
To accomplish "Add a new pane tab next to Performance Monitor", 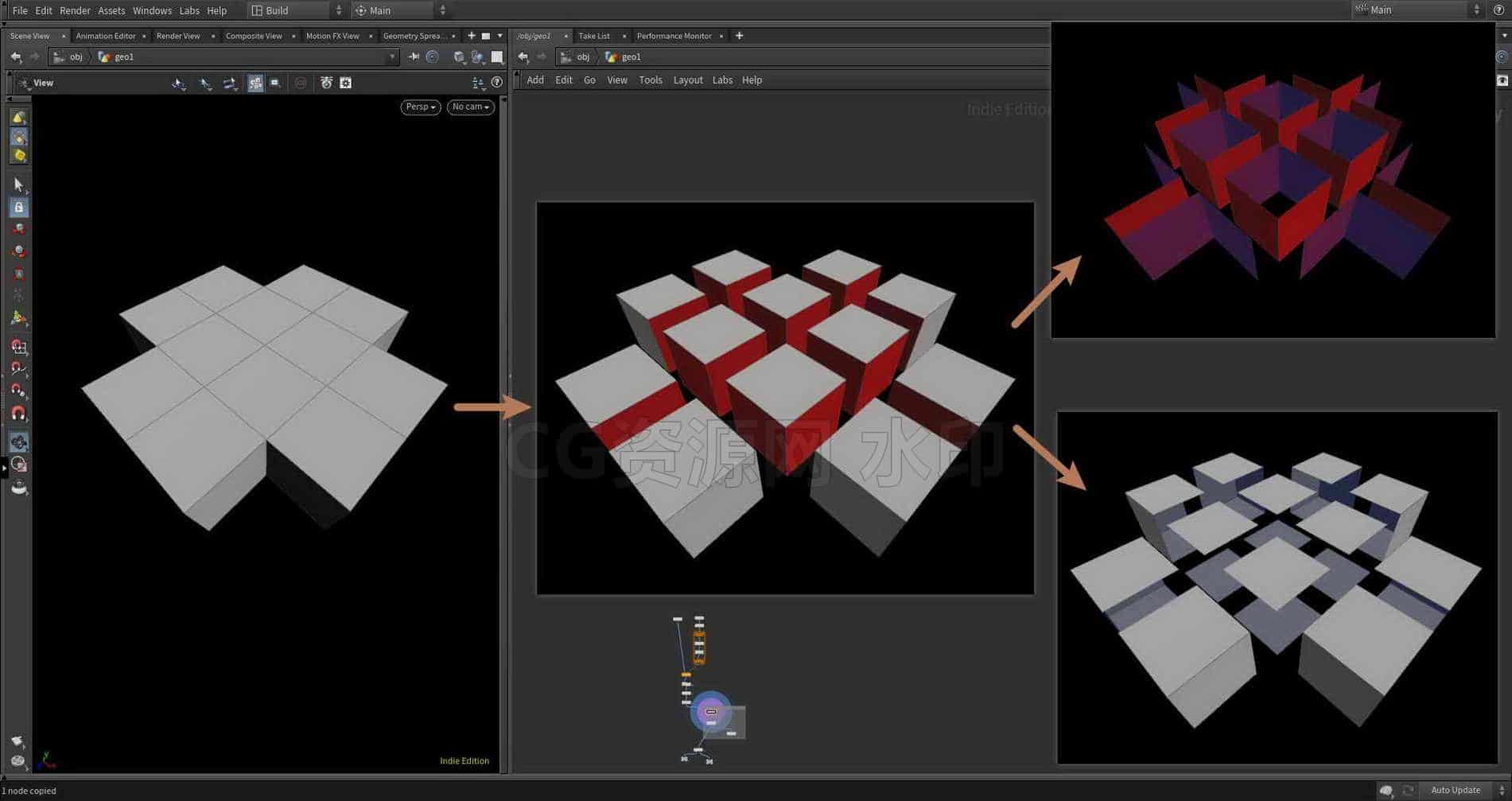I will (739, 36).
